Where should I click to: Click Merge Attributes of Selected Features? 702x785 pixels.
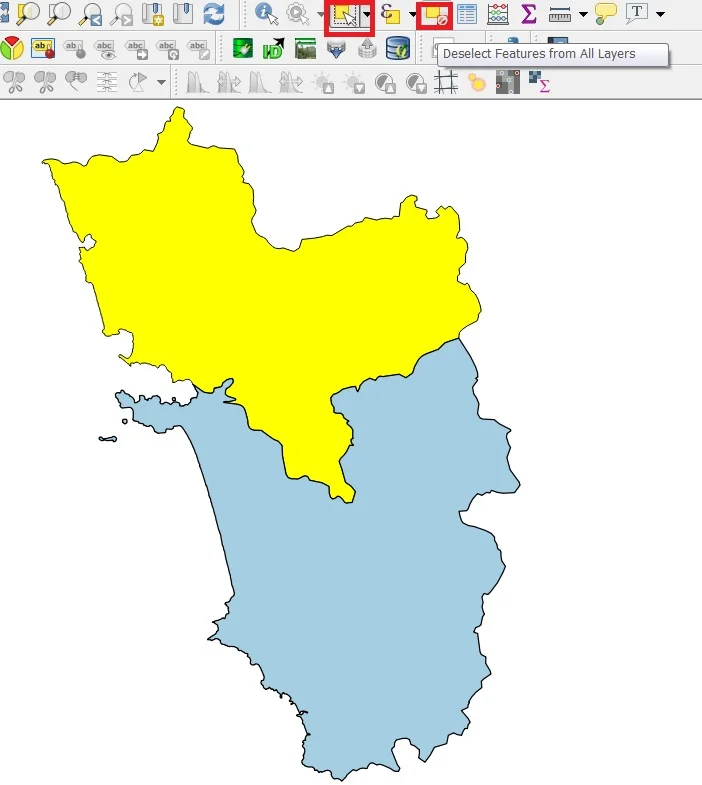[x=107, y=82]
